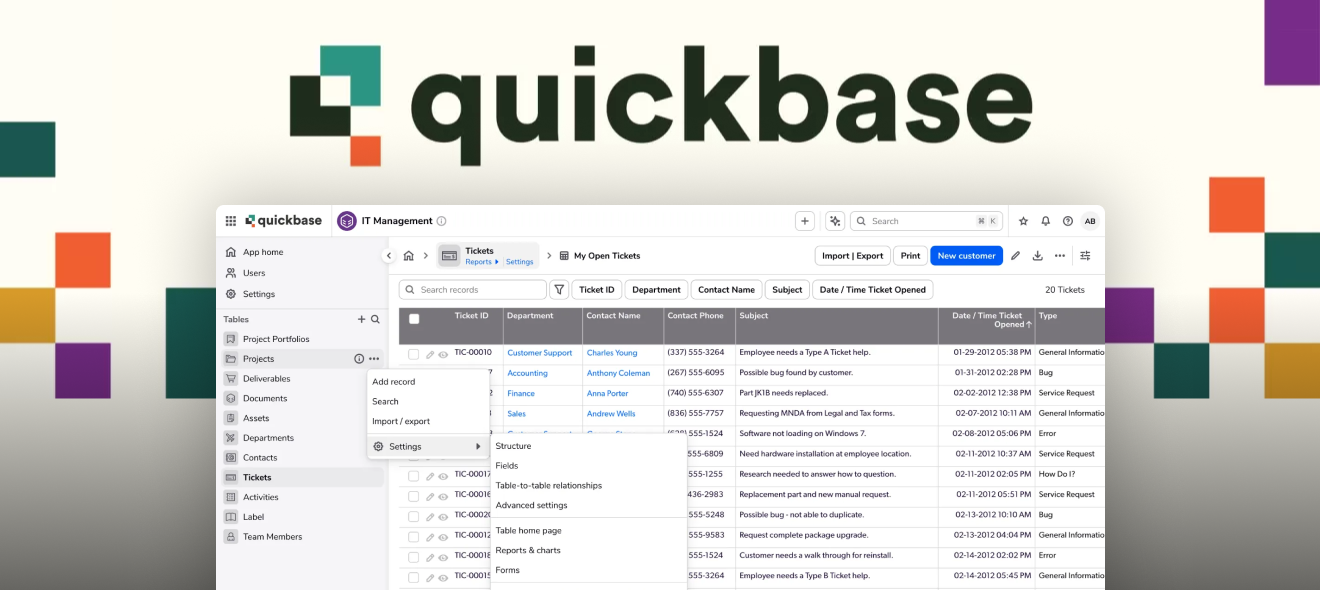Open the customize sliders icon

pos(1086,256)
